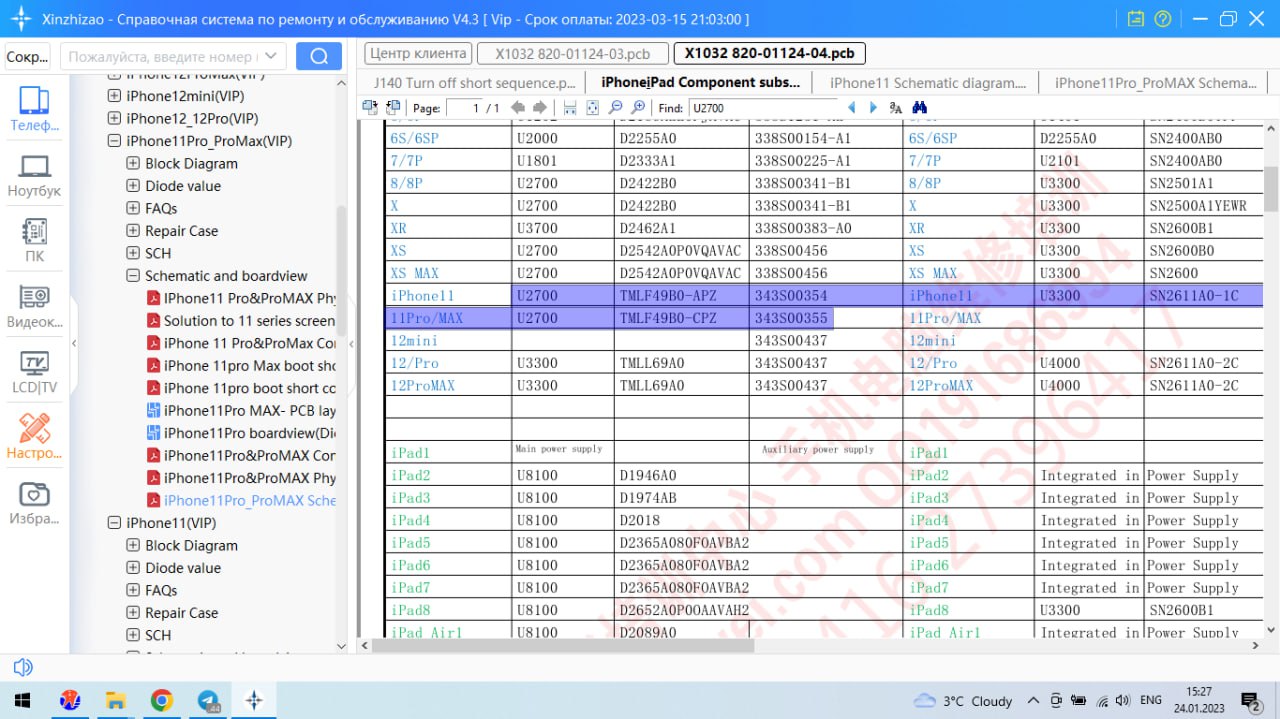Switch to X1032 820-01124-03.pcb tab
The width and height of the screenshot is (1280, 719).
tap(573, 54)
